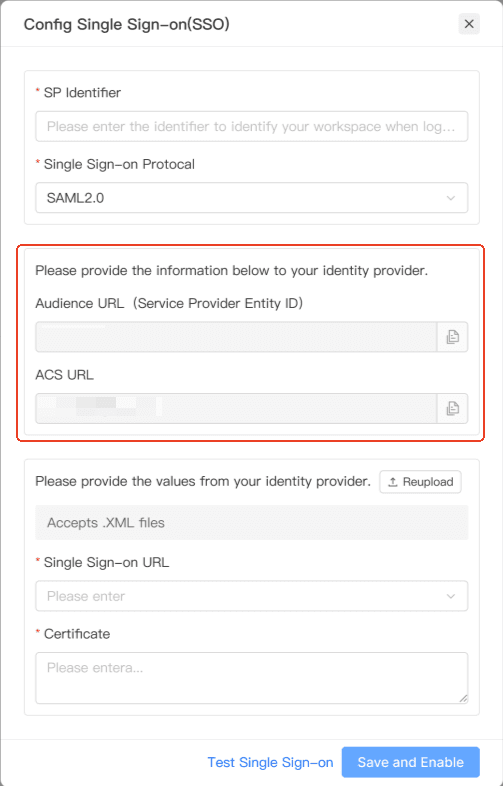Viewport: 503px width, 786px height.
Task: Click the SP Identifier label
Action: point(82,93)
